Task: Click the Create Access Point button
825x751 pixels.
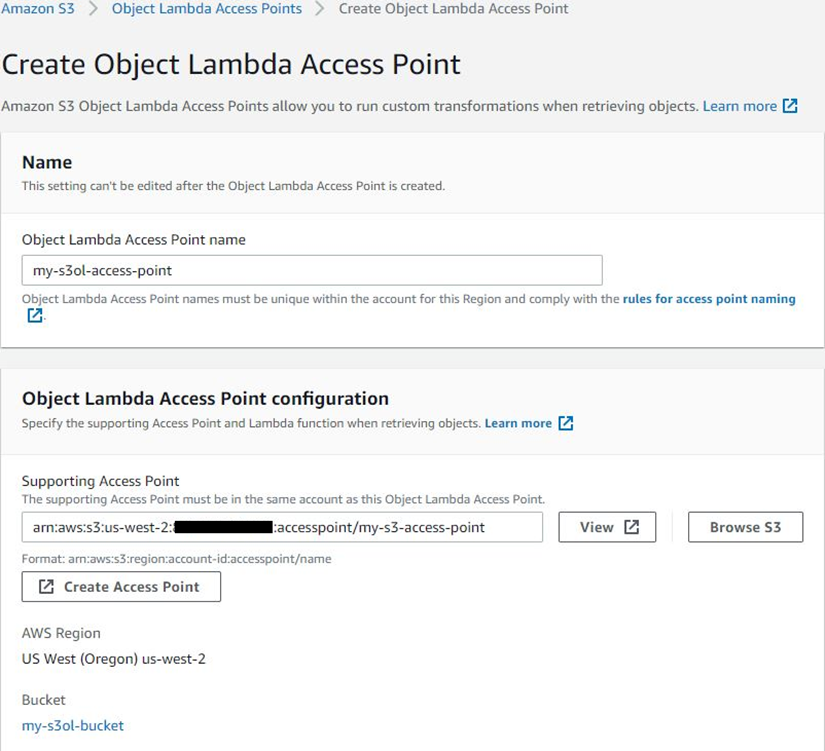Action: pos(121,587)
